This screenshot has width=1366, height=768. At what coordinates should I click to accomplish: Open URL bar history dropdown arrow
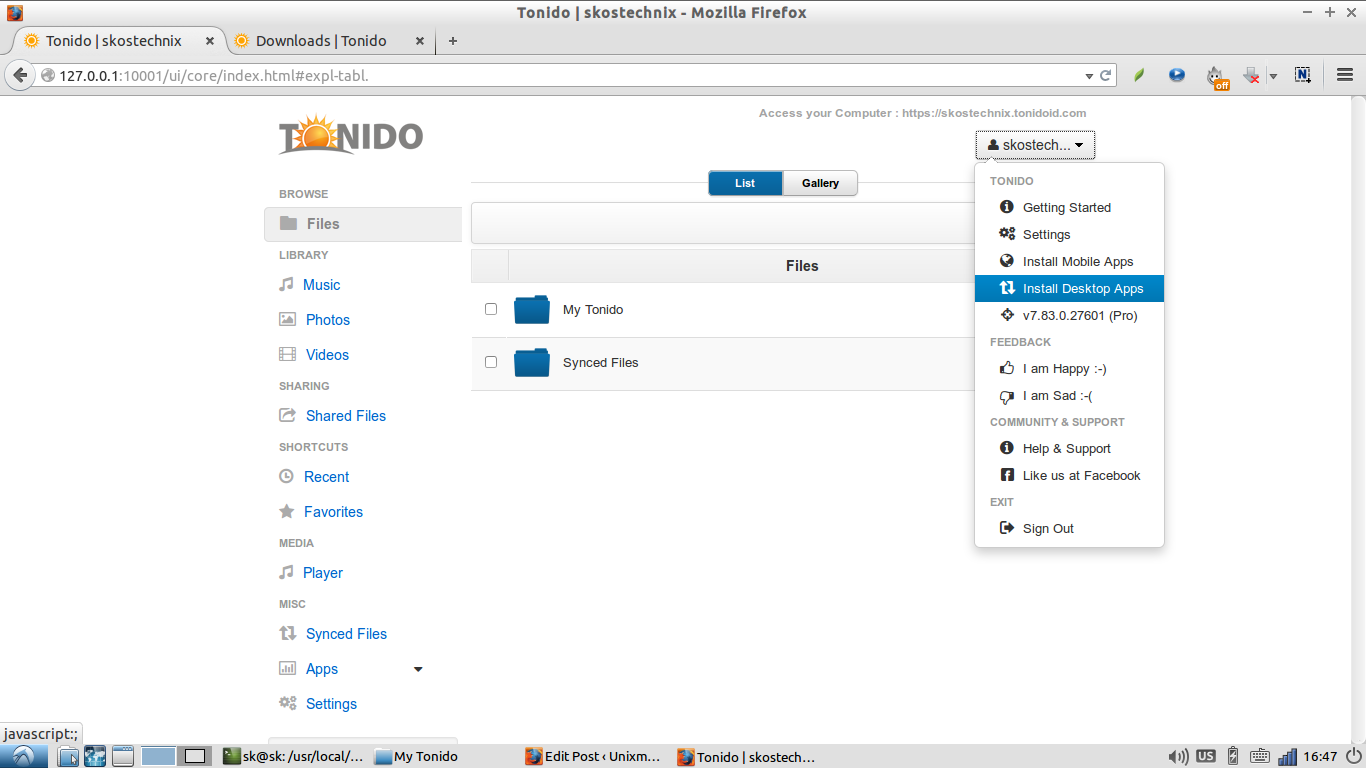[1089, 76]
